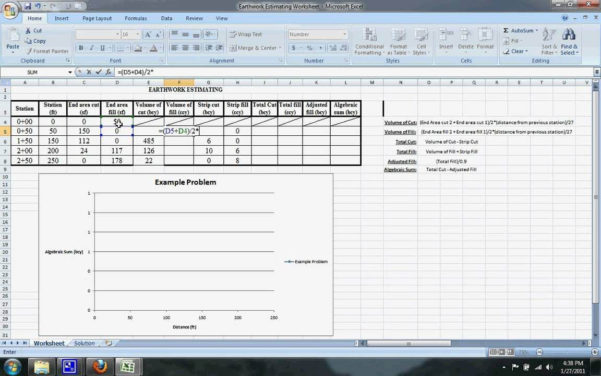Open Firefox from the taskbar
This screenshot has height=376, width=601.
(x=100, y=367)
